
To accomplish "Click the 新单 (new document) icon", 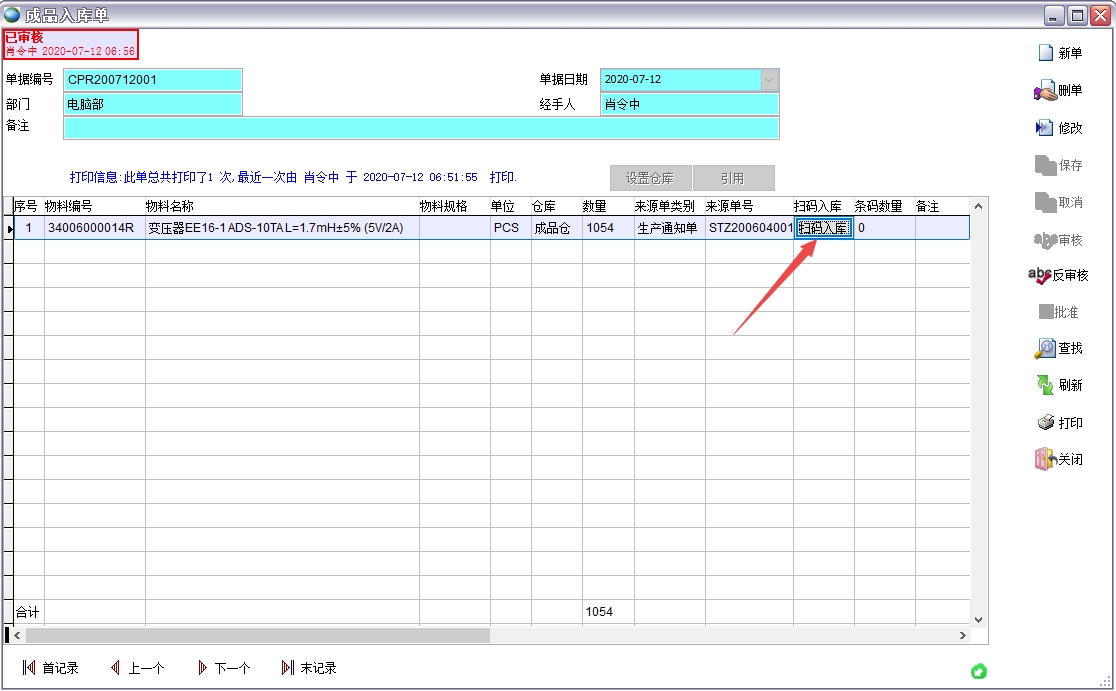I will pos(1046,53).
